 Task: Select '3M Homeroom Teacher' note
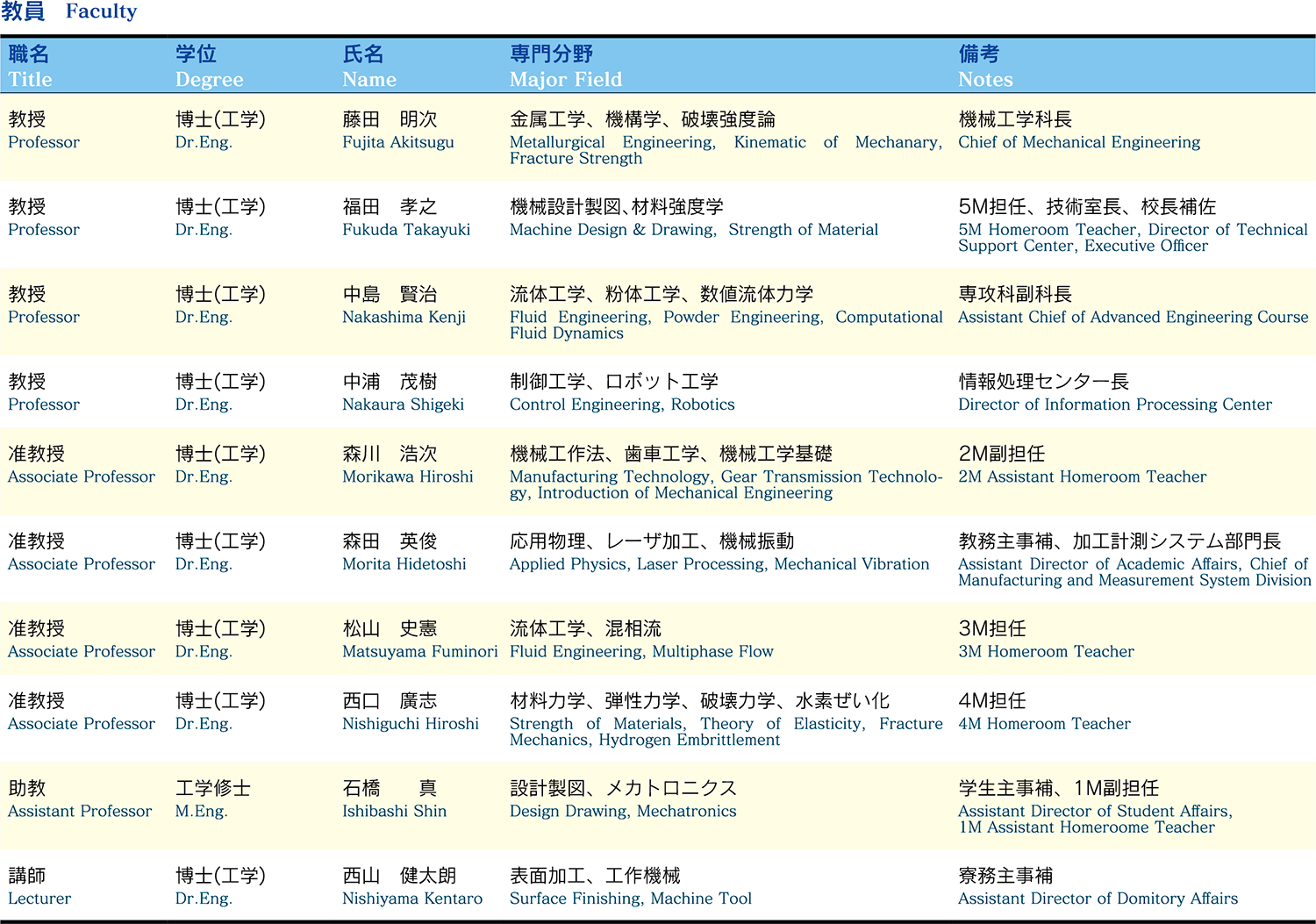[1046, 652]
